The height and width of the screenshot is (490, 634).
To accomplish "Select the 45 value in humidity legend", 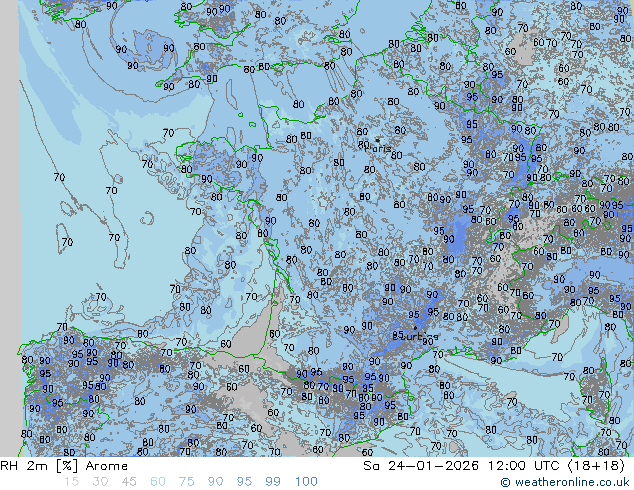I will pos(128,481).
